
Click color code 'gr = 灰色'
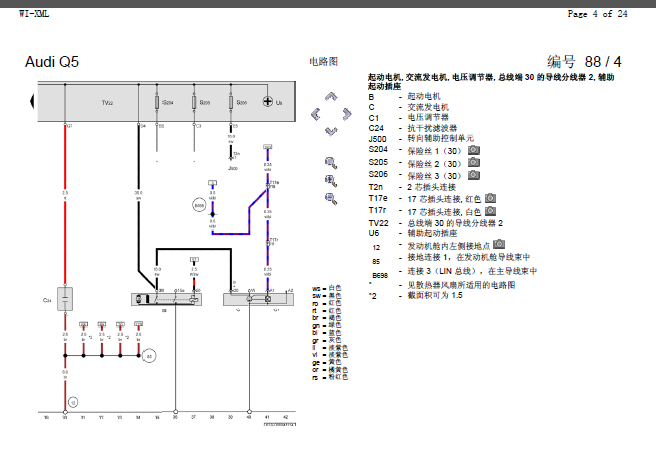pos(327,340)
